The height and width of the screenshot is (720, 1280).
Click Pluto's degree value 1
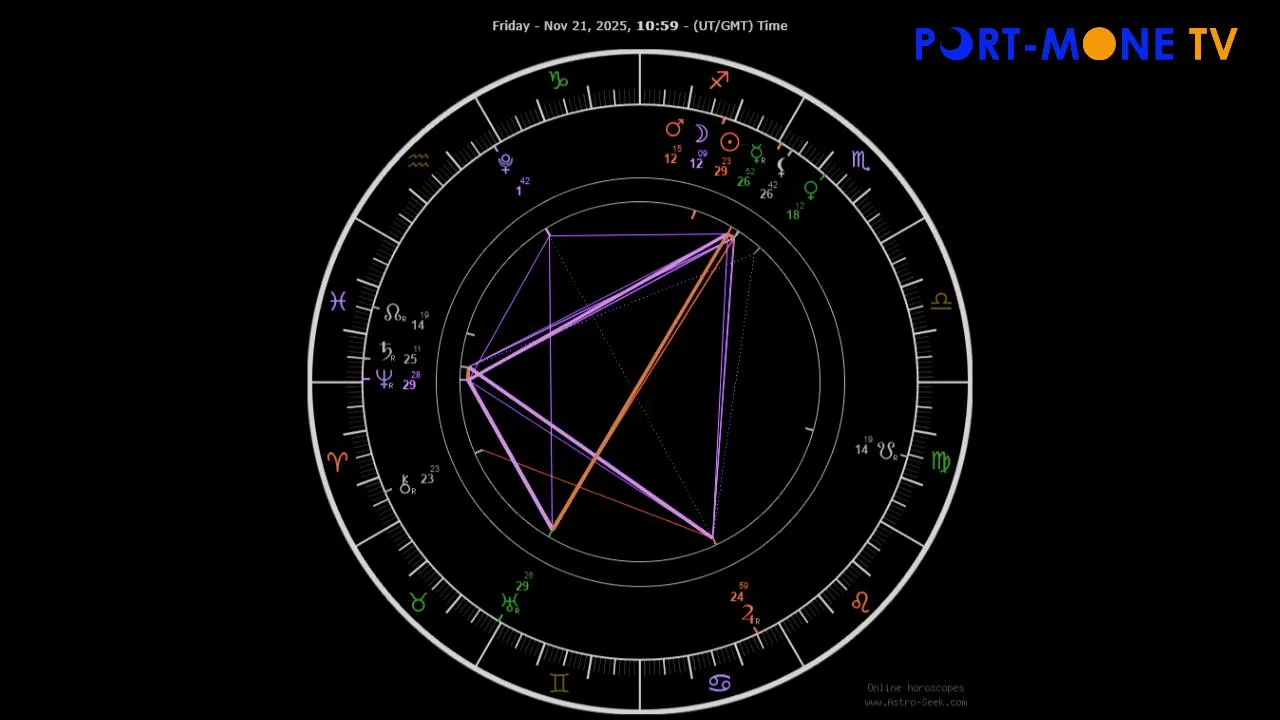click(x=519, y=191)
